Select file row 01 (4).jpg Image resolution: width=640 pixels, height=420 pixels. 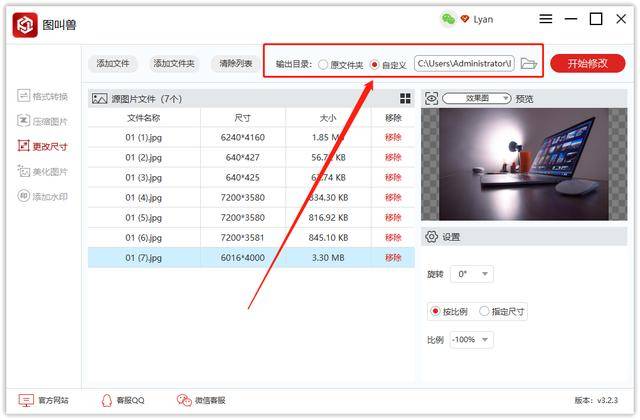coord(251,198)
